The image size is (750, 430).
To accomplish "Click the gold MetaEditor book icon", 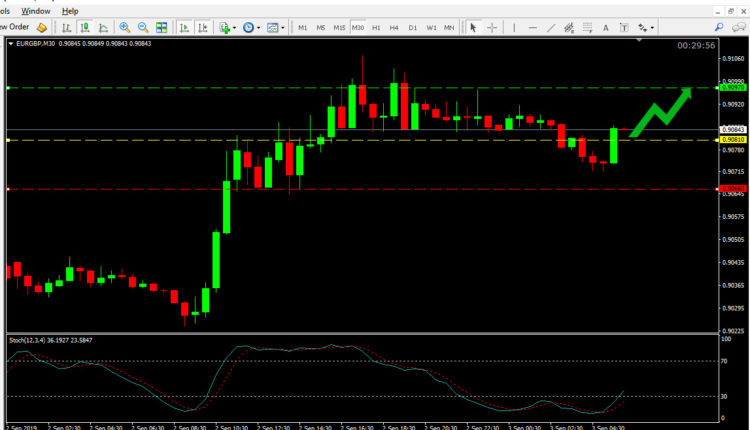I will [x=42, y=28].
